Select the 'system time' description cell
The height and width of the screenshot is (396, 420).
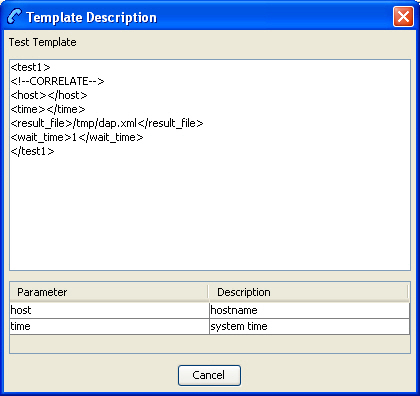[309, 326]
